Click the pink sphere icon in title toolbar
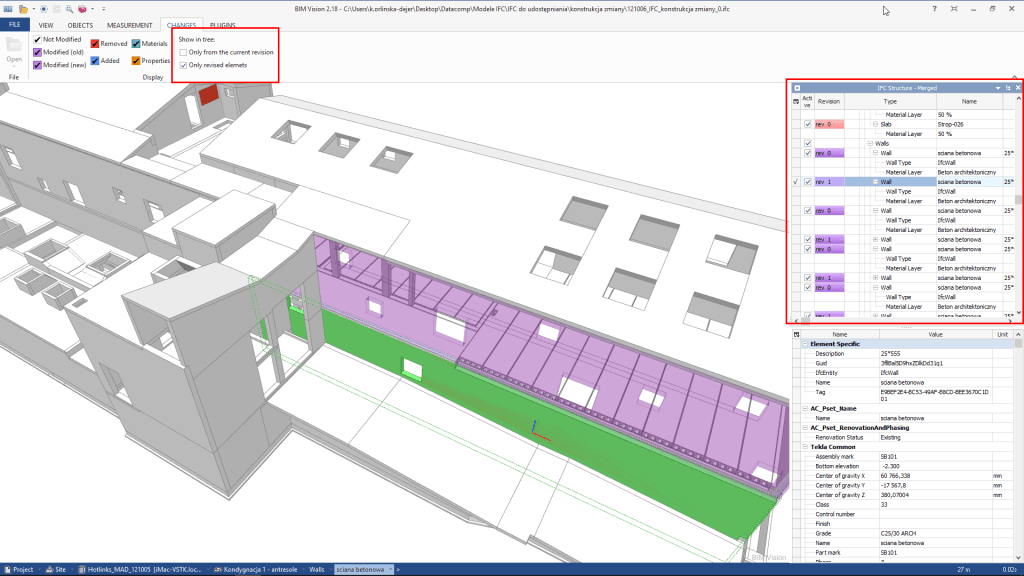1024x576 pixels. 81,8
